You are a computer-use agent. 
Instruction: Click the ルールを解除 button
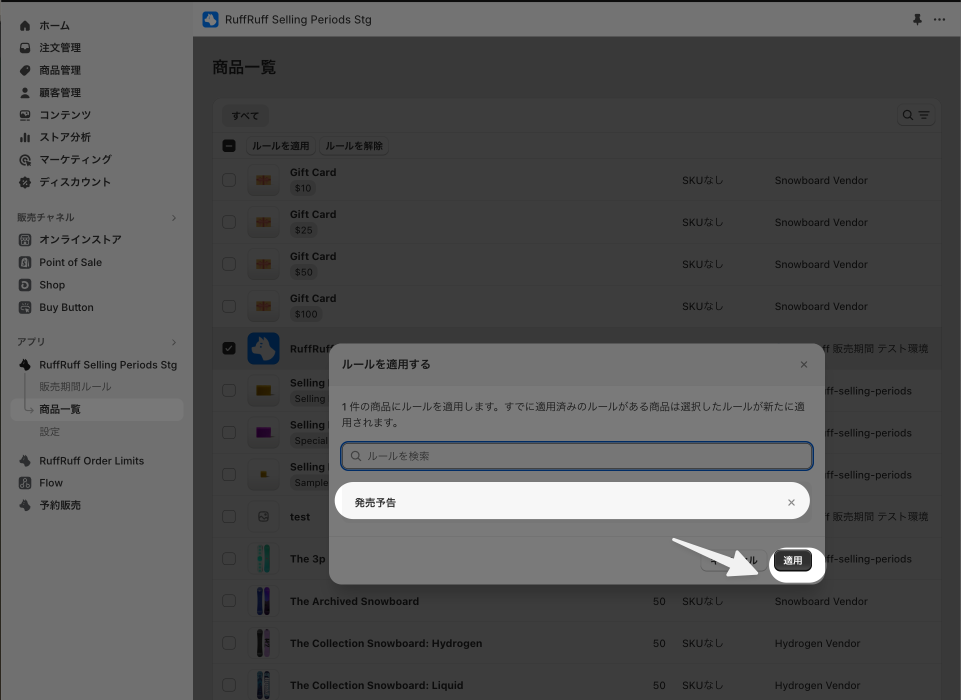(354, 146)
